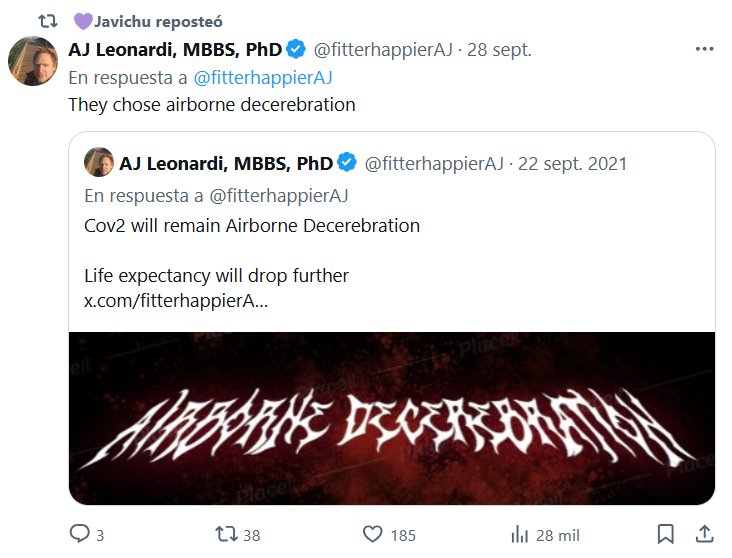Bookmark this tweet

[666, 534]
